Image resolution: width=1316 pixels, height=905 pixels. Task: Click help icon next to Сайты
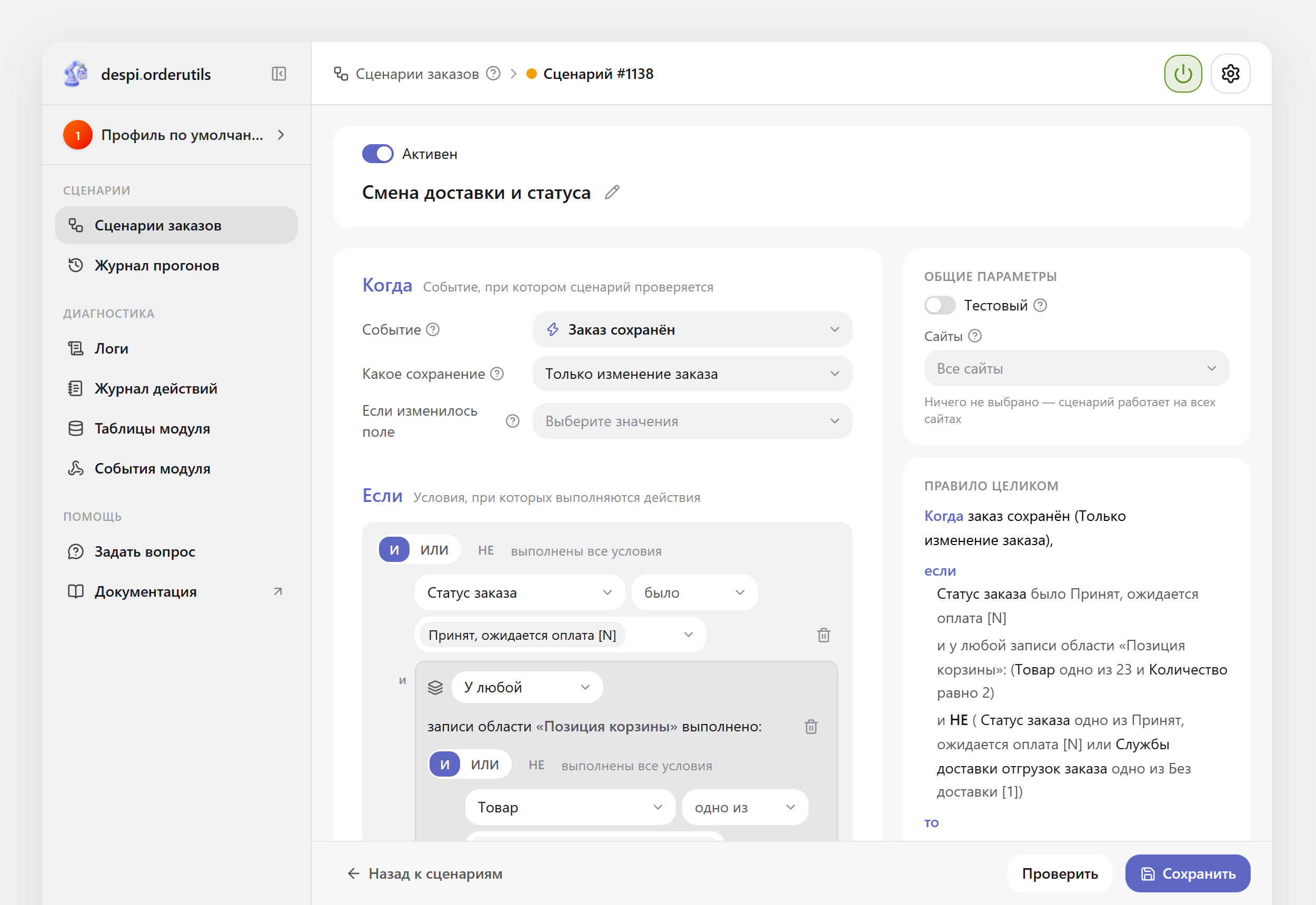click(x=974, y=336)
